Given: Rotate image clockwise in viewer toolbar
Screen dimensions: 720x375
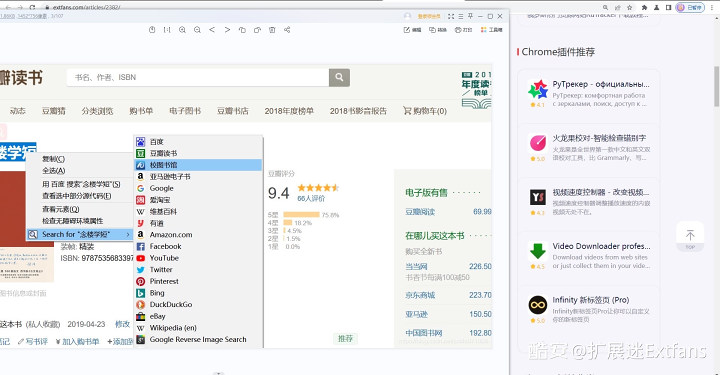Looking at the screenshot, I should [x=257, y=30].
